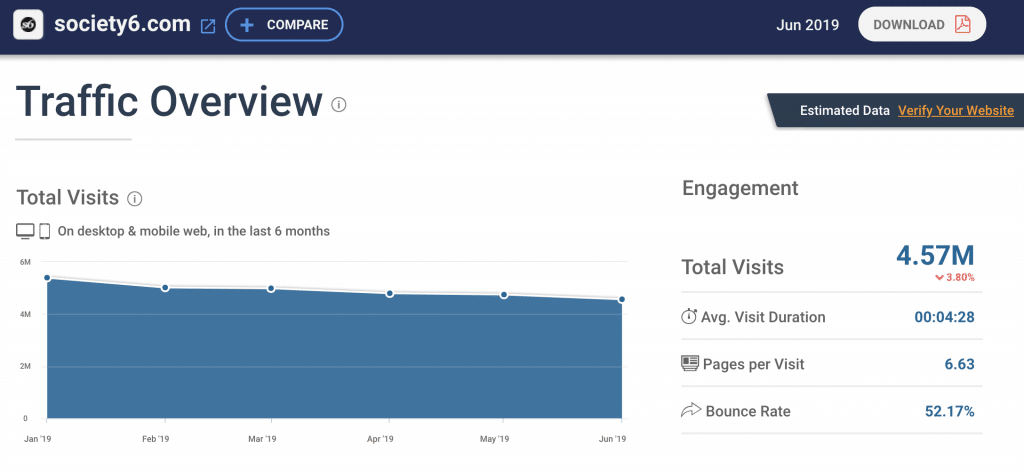The height and width of the screenshot is (472, 1024).
Task: Select the May '19 data point on chart
Action: click(504, 295)
